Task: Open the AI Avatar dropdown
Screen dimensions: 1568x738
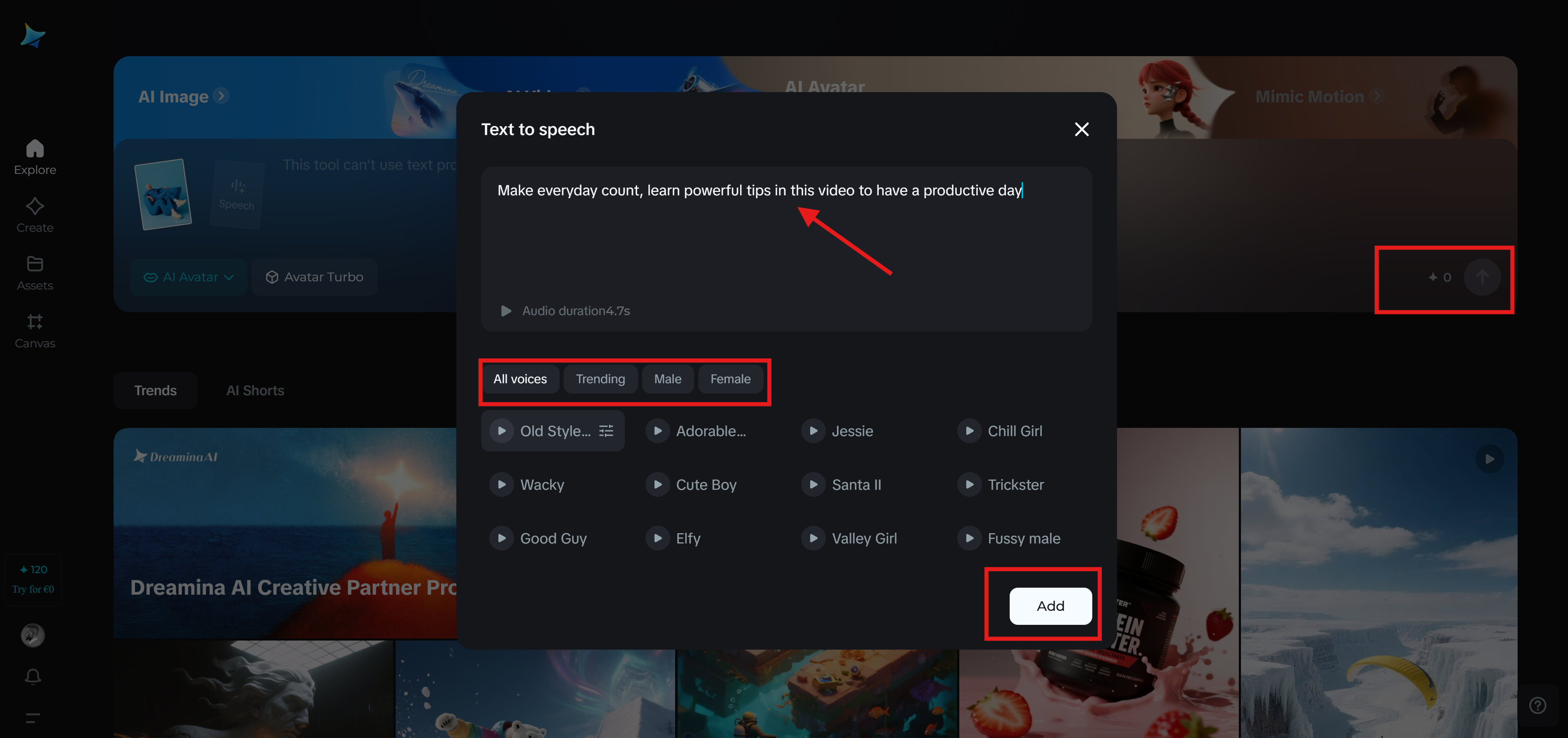Action: coord(189,277)
